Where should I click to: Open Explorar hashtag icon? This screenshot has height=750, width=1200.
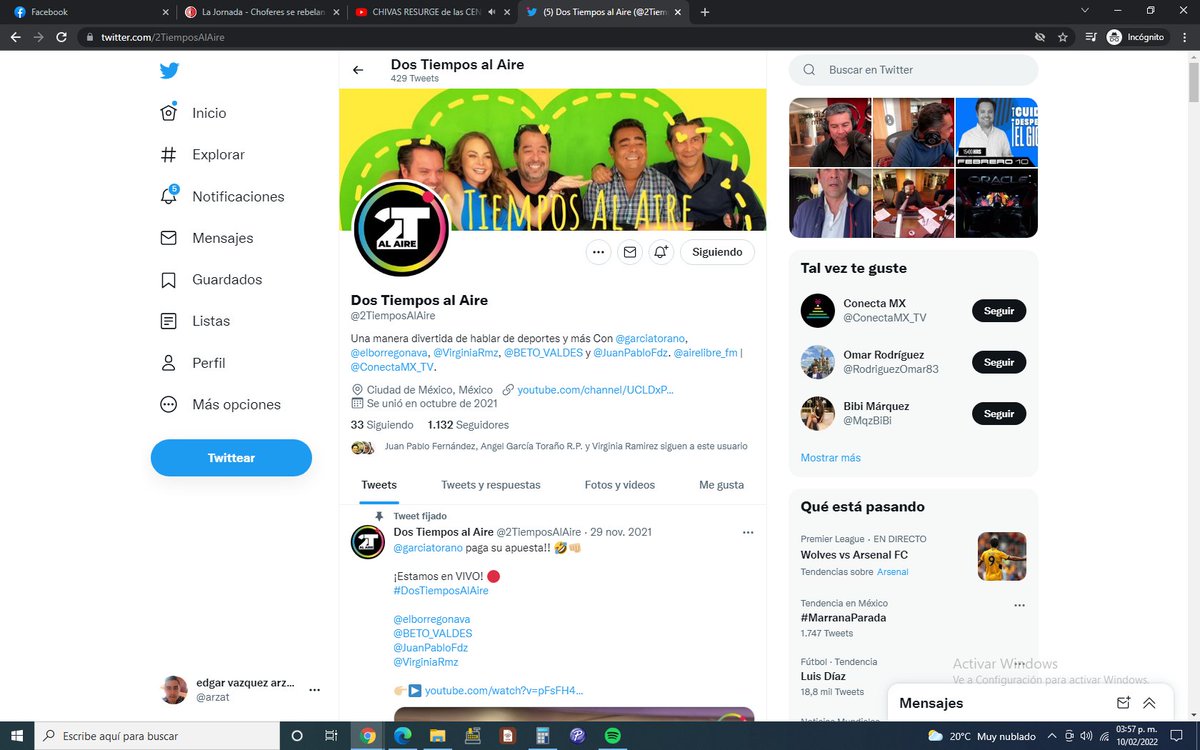(168, 155)
